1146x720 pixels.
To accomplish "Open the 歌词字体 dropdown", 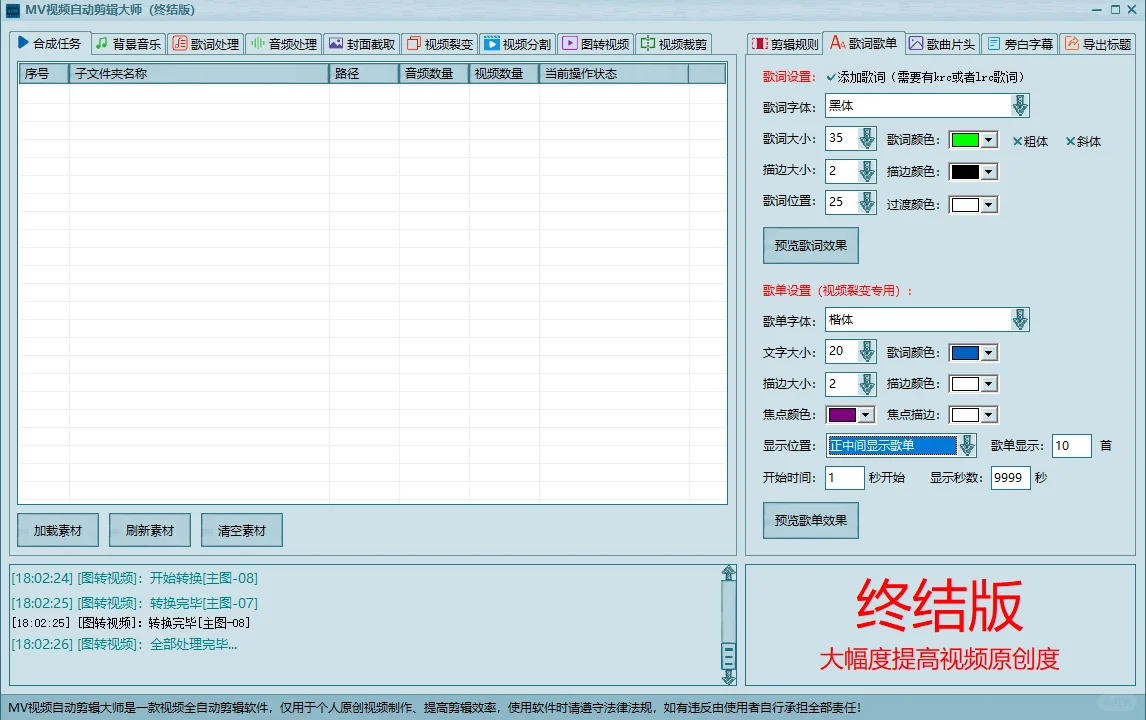I will coord(1019,105).
